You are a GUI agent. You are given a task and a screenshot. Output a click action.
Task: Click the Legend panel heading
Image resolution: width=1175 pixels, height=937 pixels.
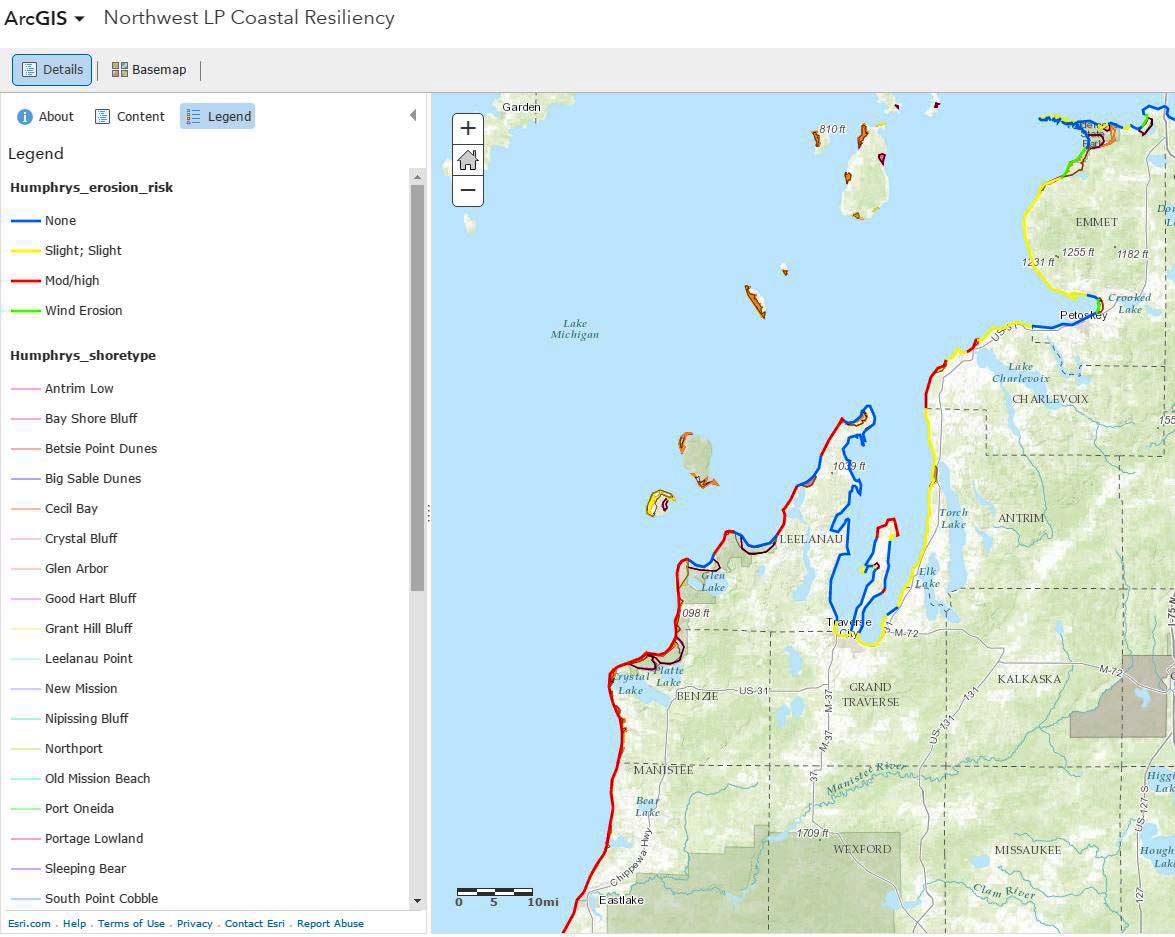tap(35, 154)
